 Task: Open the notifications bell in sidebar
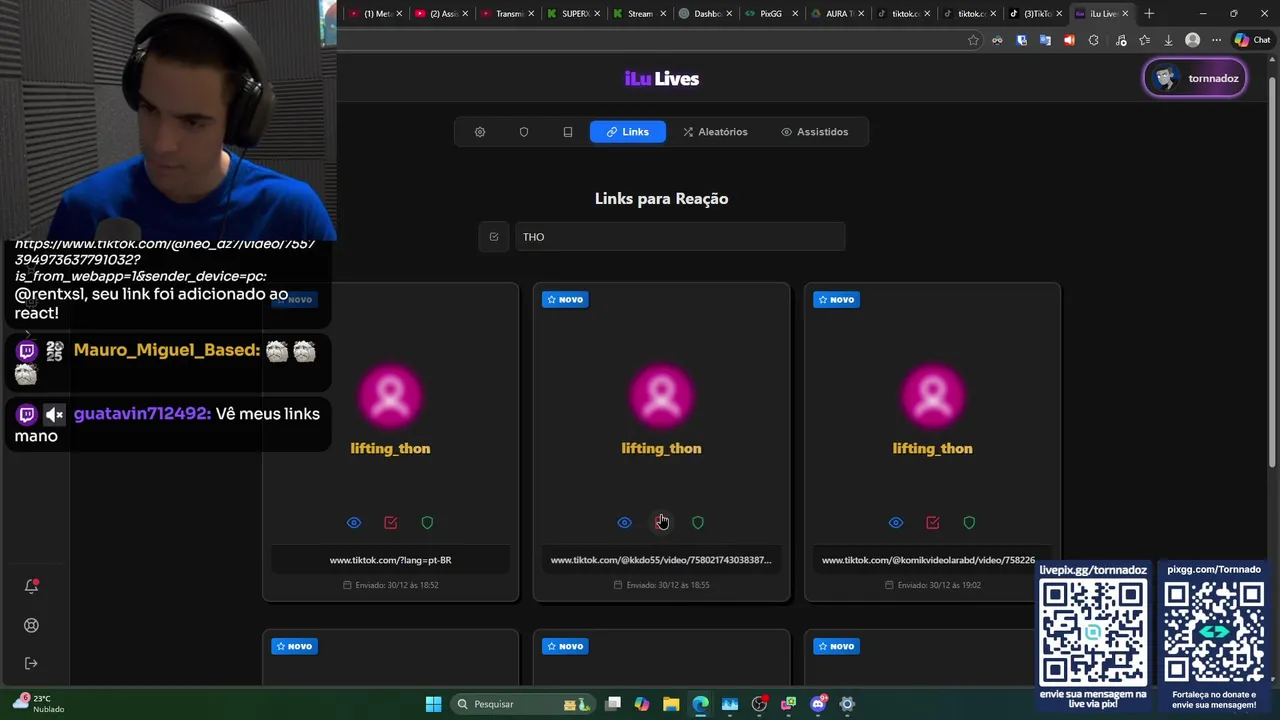pos(31,586)
